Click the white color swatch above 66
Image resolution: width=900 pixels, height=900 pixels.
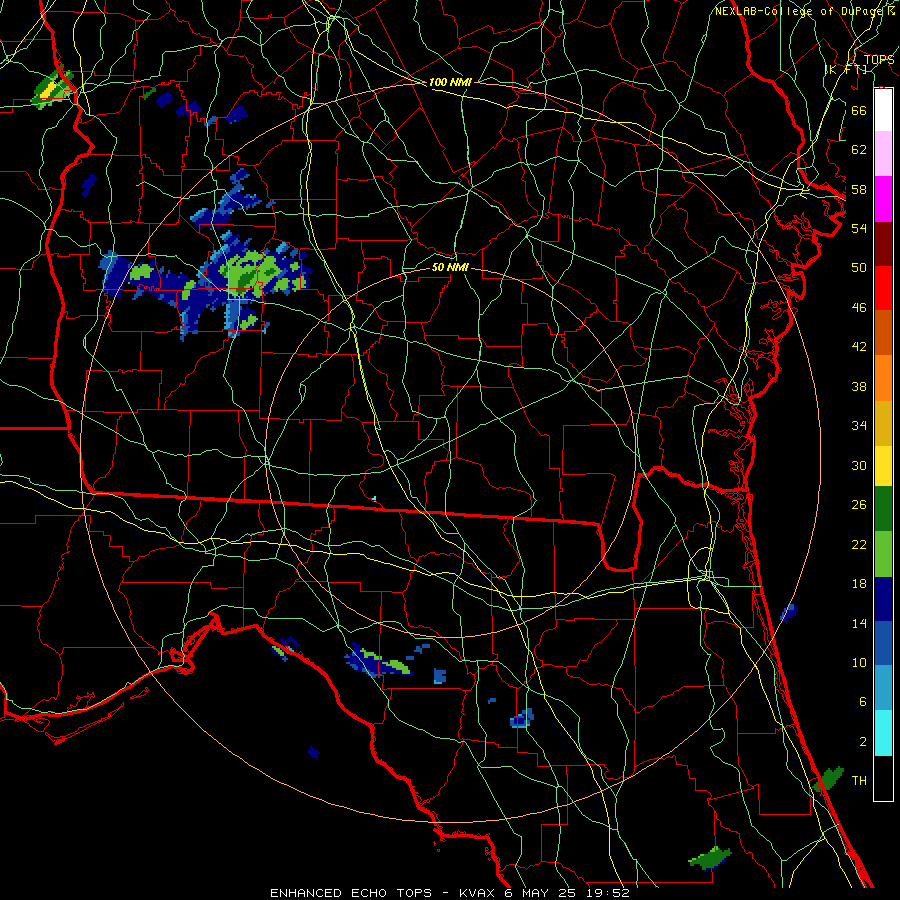pyautogui.click(x=883, y=110)
